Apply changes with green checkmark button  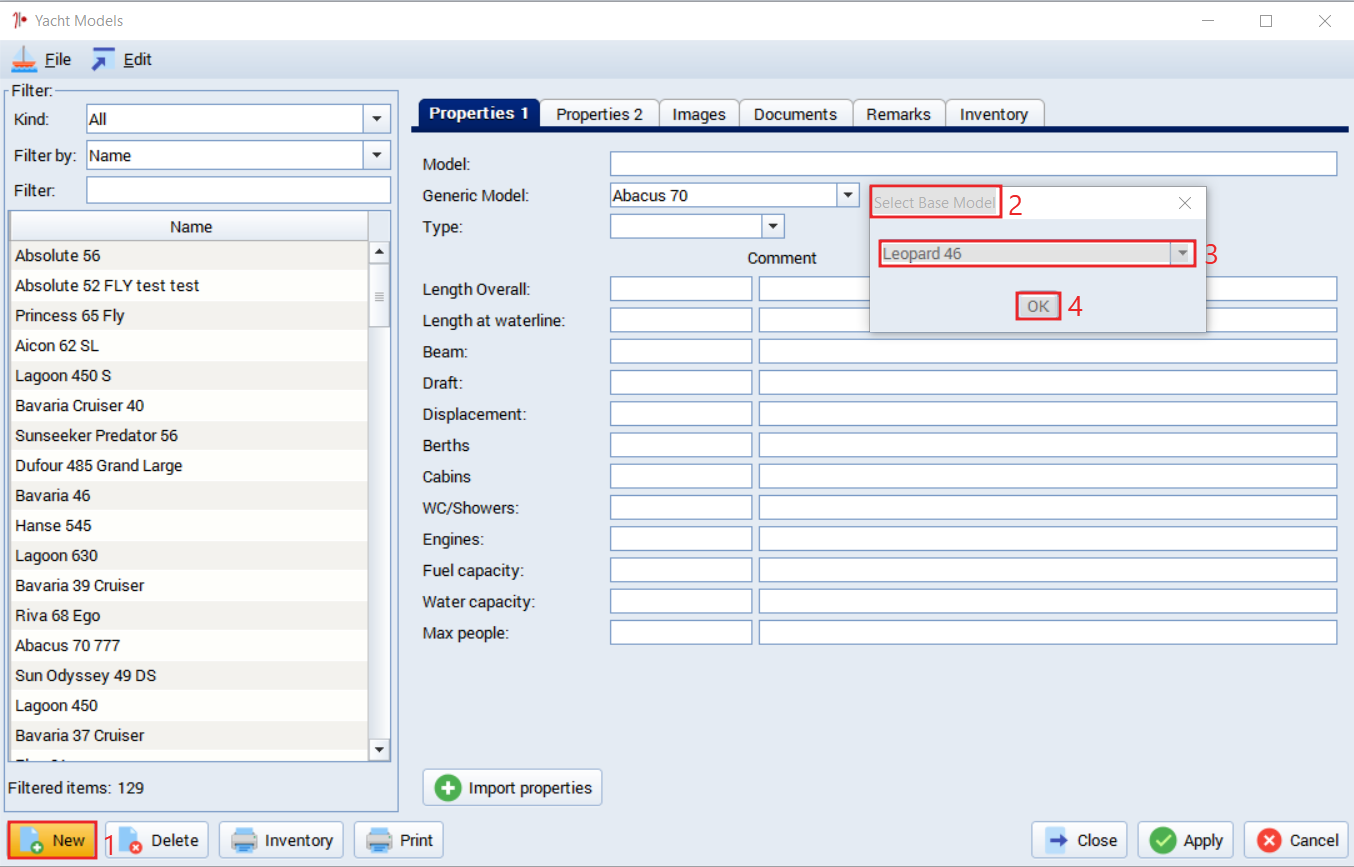(1186, 840)
